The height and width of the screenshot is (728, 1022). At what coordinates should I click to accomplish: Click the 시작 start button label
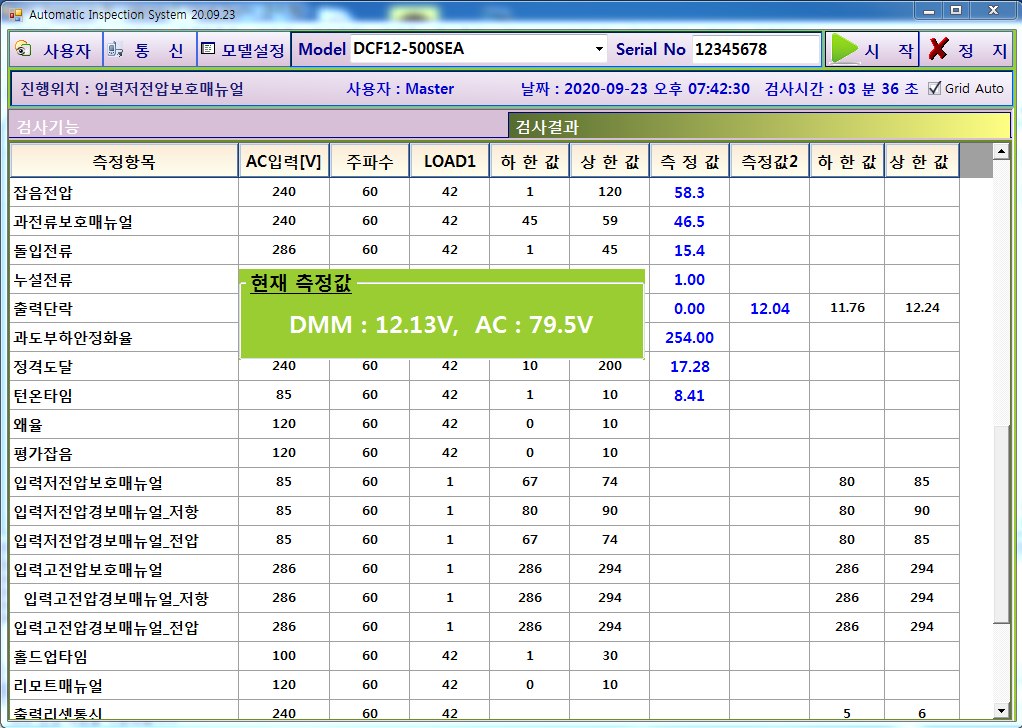(888, 50)
